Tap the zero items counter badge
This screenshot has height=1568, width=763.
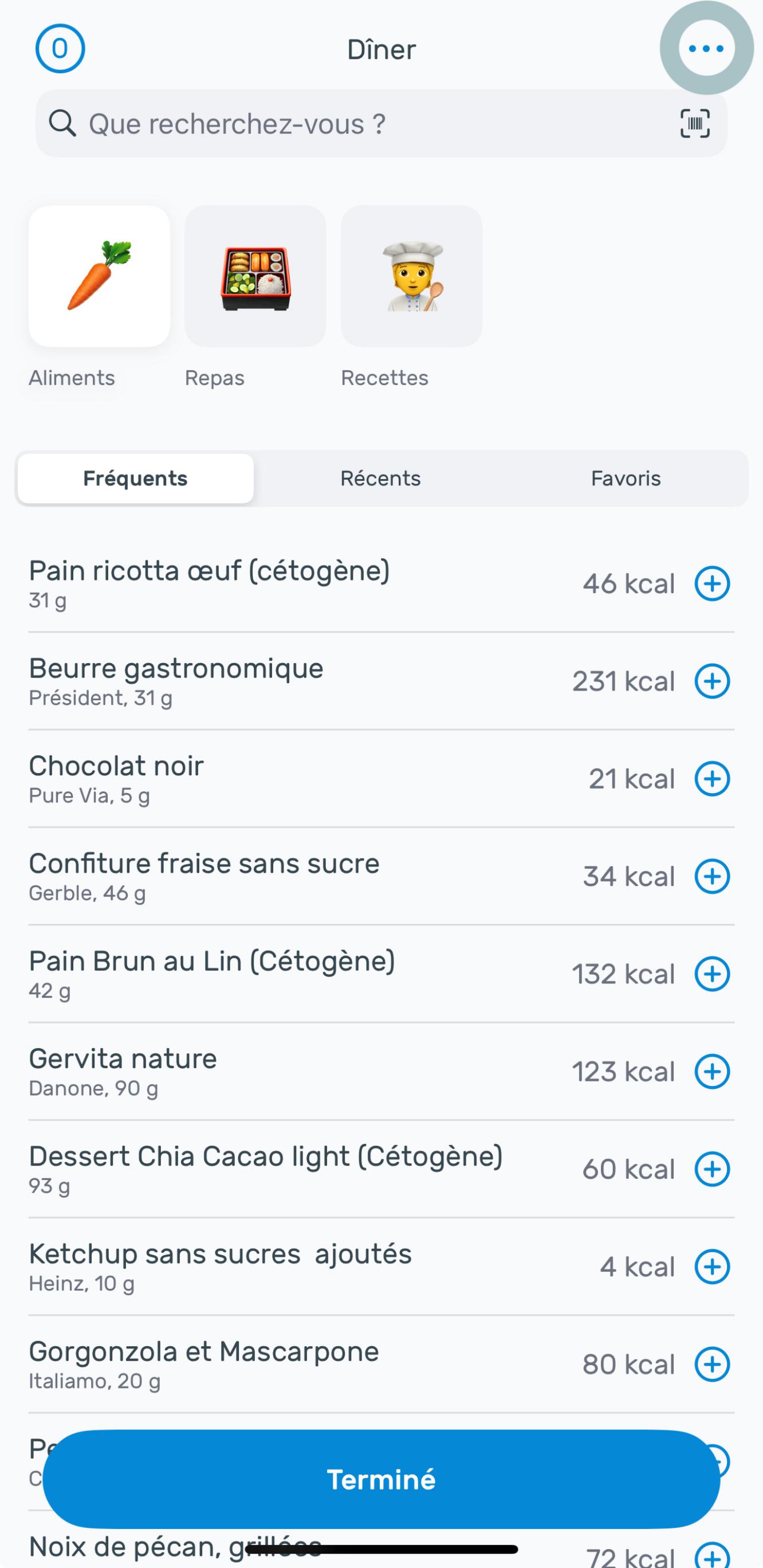[60, 49]
